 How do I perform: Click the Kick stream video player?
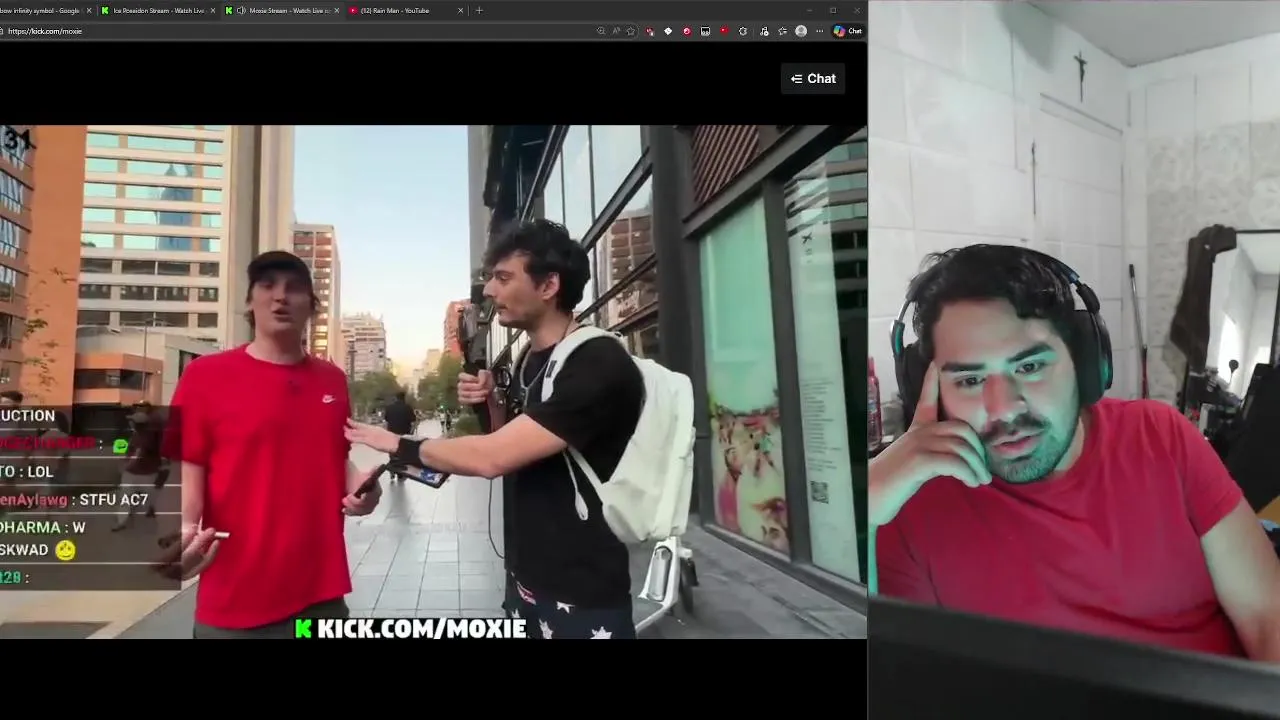(x=433, y=382)
